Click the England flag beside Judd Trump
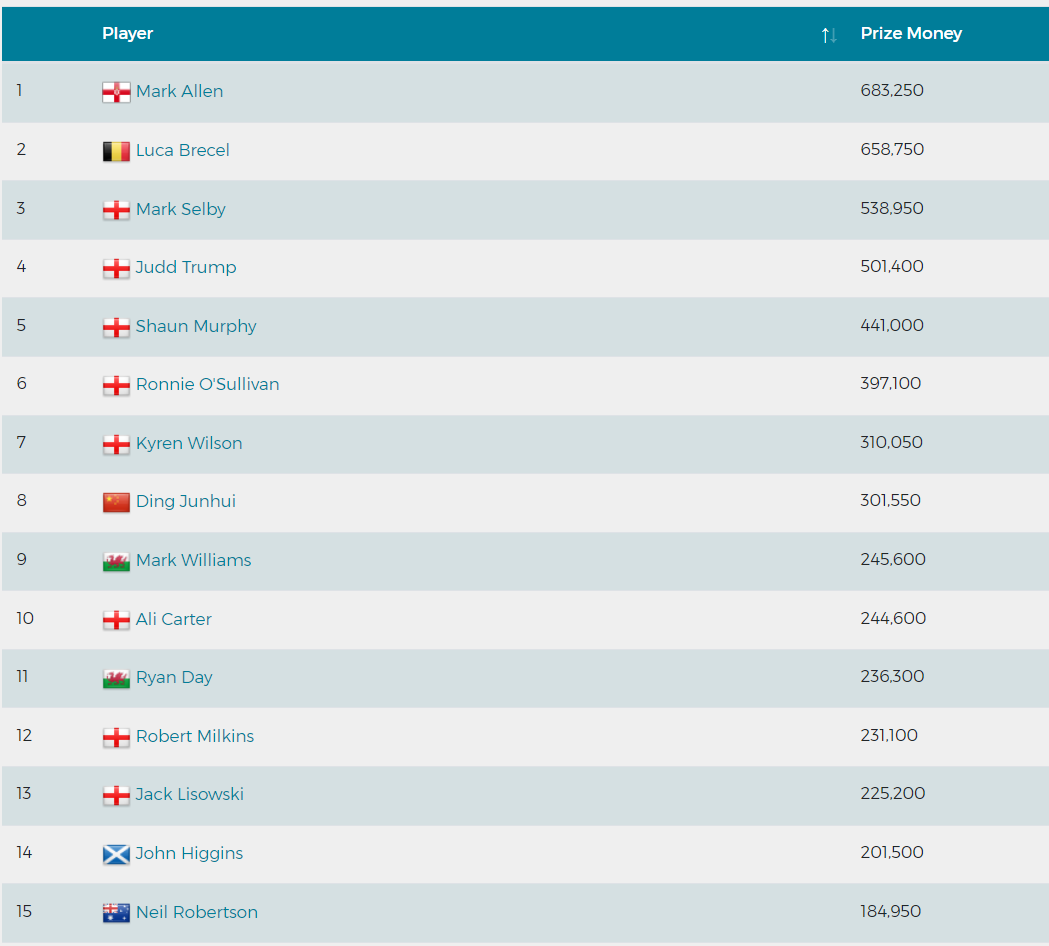1049x946 pixels. (x=116, y=268)
